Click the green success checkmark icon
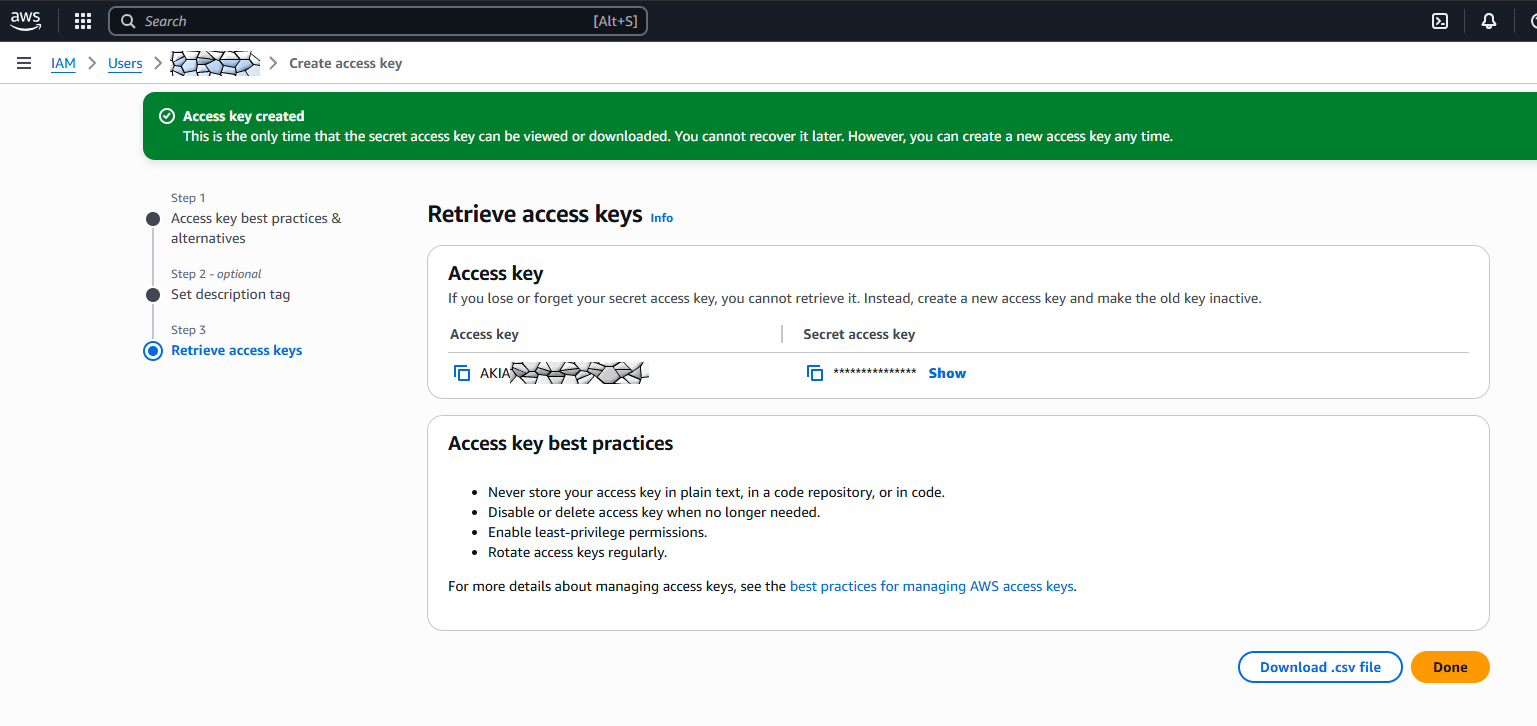 (167, 116)
